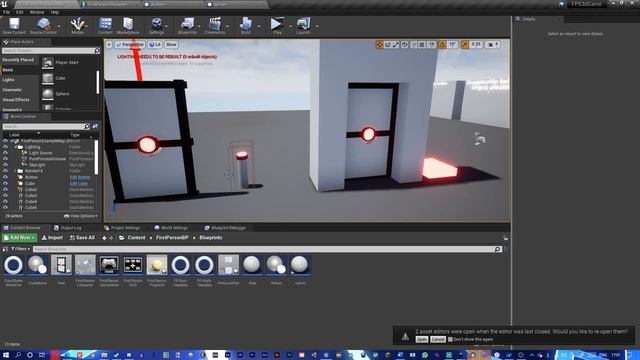Open the viewport Show dropdown
The height and width of the screenshot is (360, 640).
click(x=171, y=44)
